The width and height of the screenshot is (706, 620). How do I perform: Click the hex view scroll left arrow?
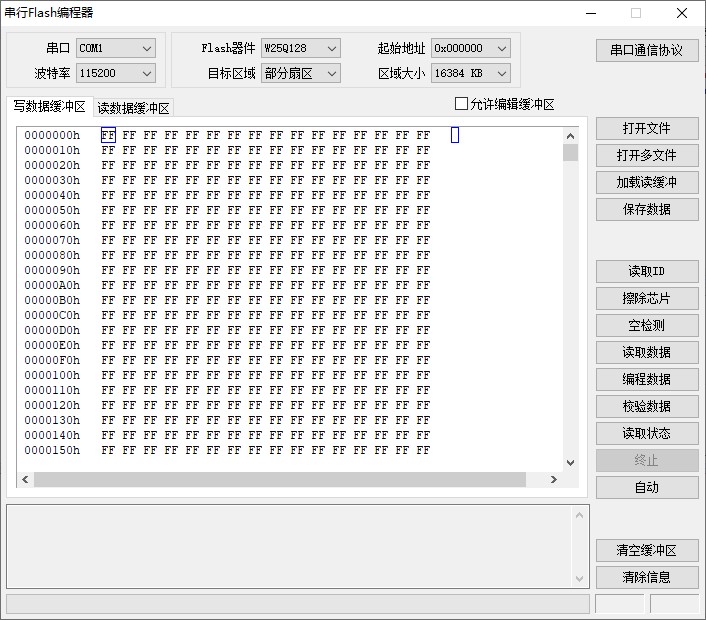pos(25,480)
